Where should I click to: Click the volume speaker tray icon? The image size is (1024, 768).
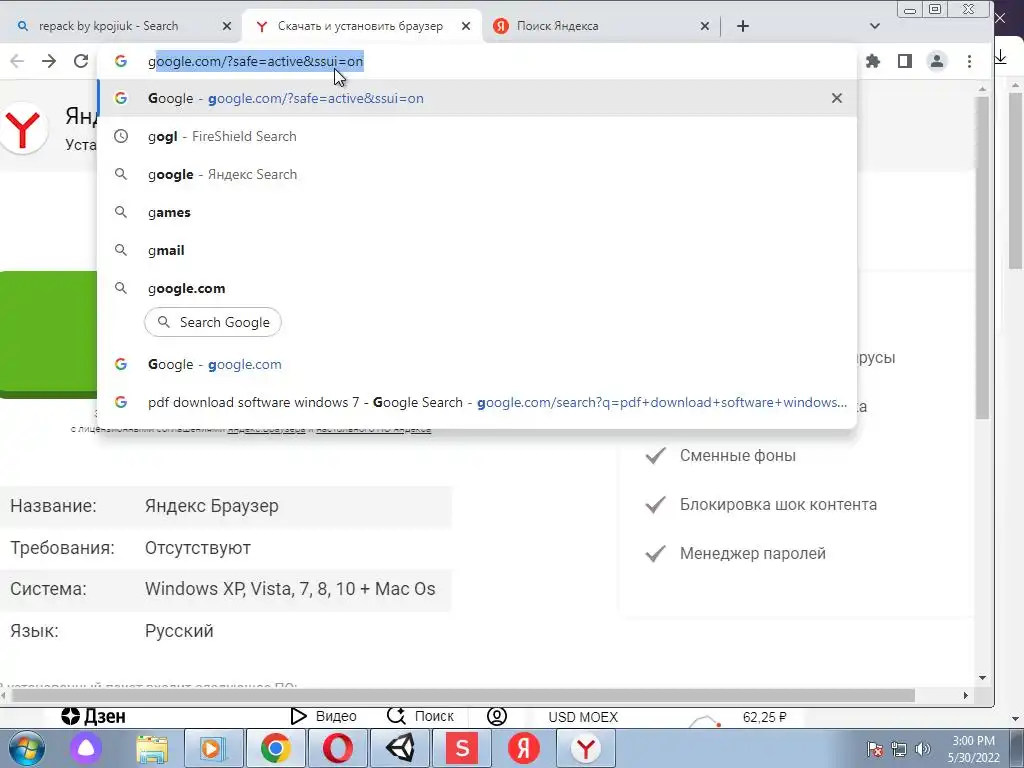coord(923,749)
